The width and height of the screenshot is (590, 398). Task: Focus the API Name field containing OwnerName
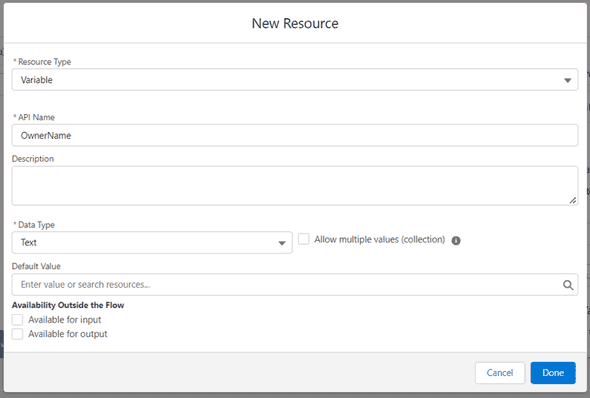[x=295, y=135]
